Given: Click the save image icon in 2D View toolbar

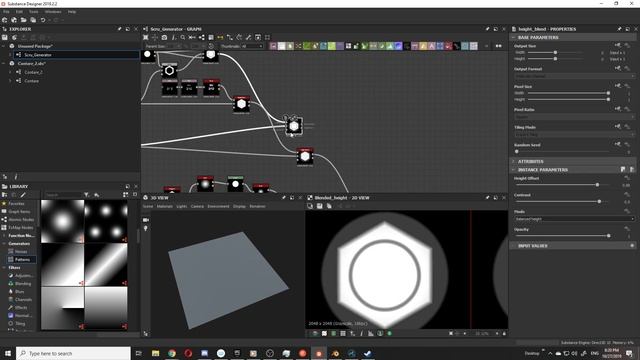Looking at the screenshot, I should click(x=320, y=206).
